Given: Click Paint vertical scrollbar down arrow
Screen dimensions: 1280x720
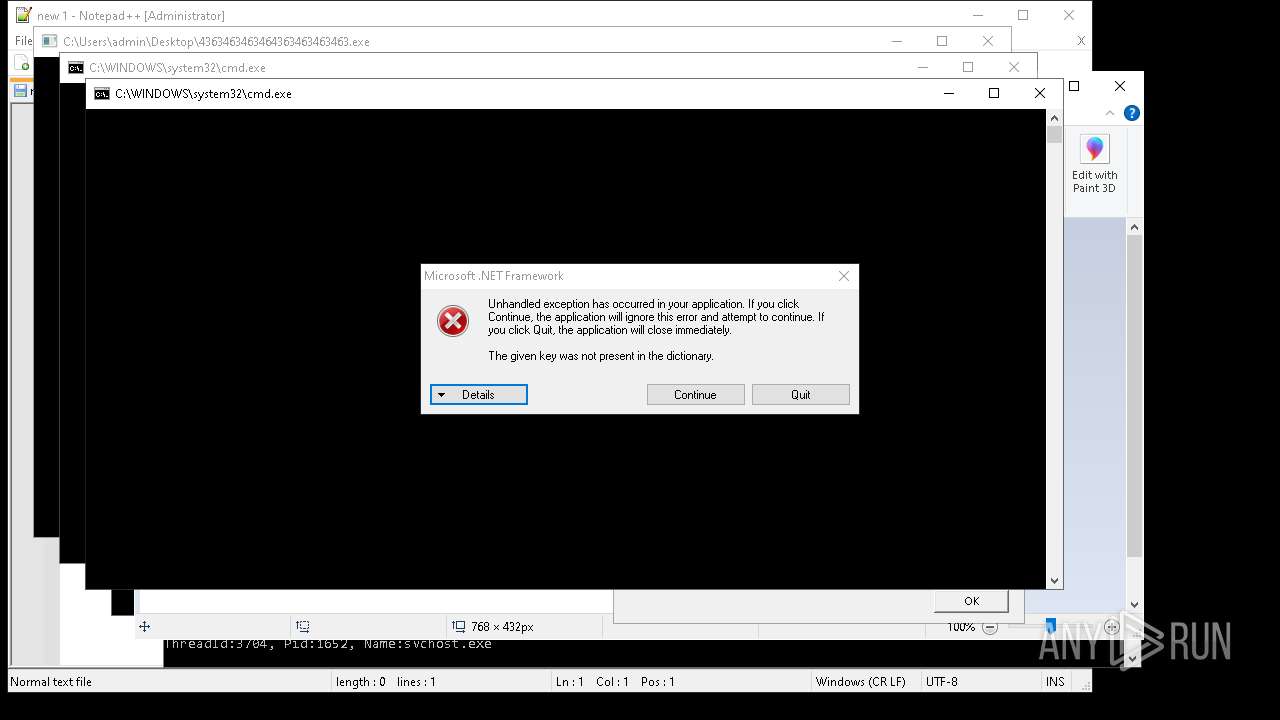Looking at the screenshot, I should pos(1134,604).
